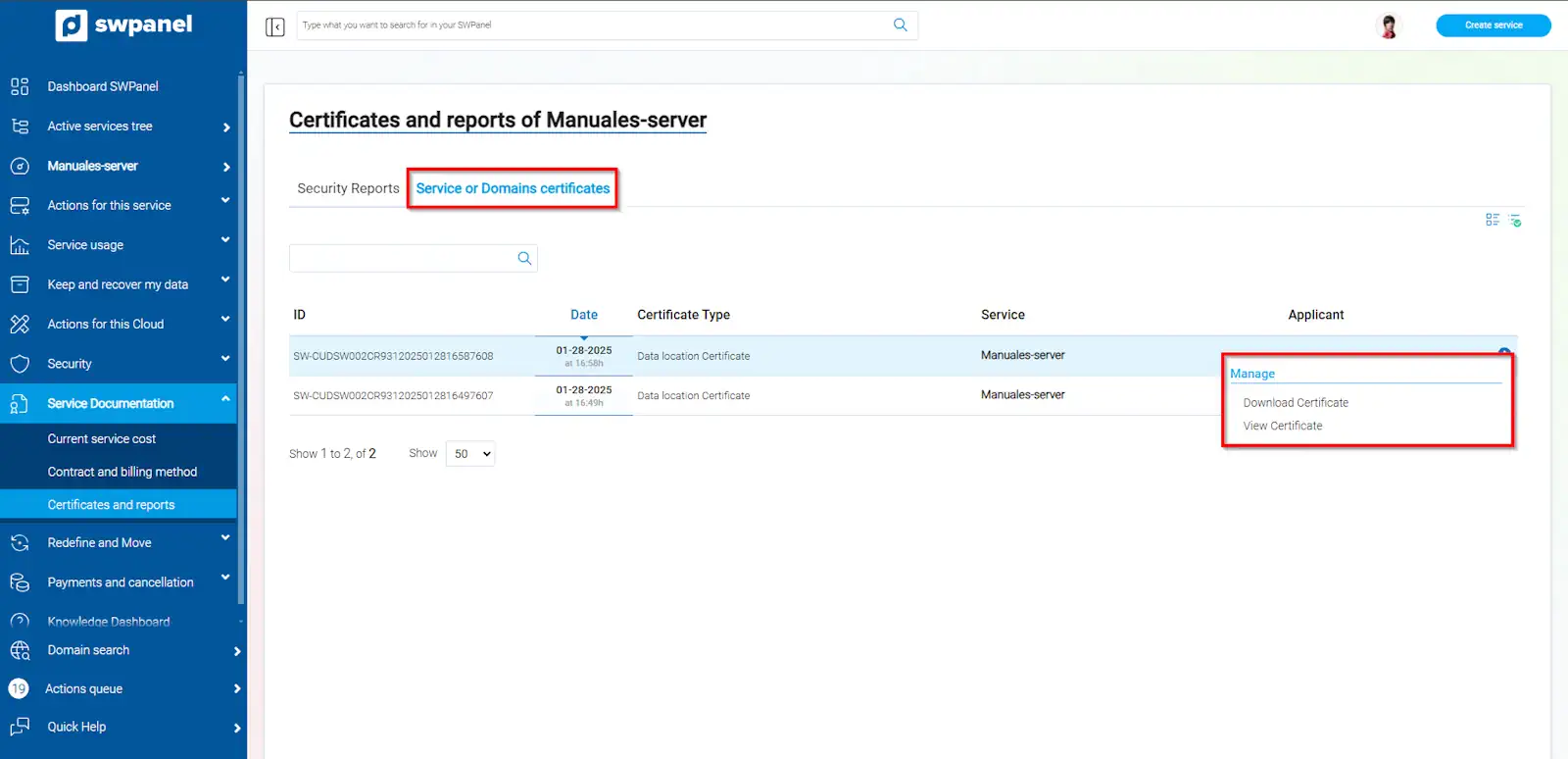Viewport: 1568px width, 759px height.
Task: Click the table search magnifier icon
Action: pos(524,259)
